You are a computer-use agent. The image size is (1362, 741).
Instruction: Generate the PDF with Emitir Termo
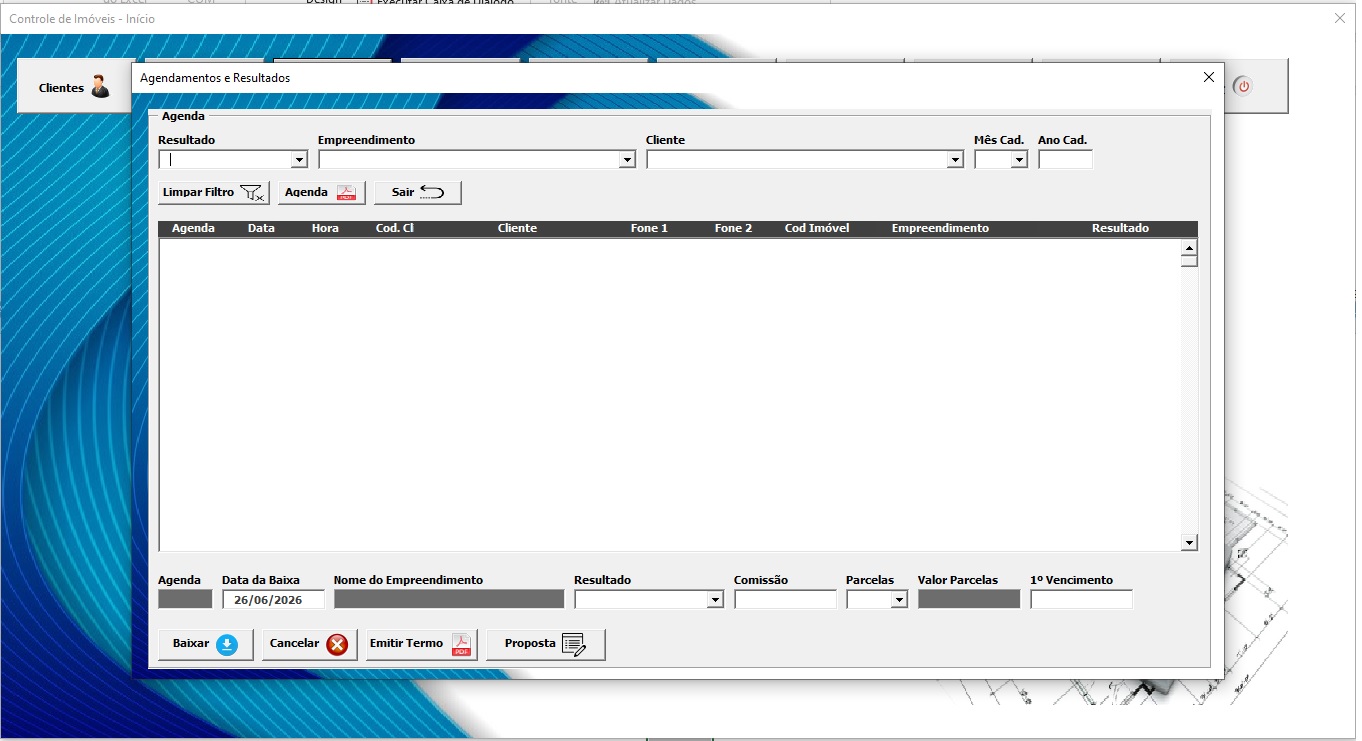[420, 644]
